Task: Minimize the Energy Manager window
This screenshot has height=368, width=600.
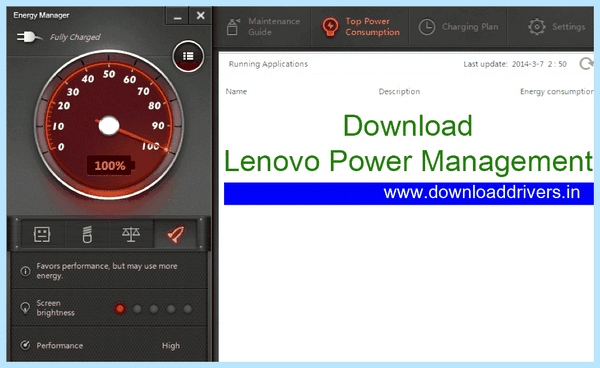Action: [177, 16]
